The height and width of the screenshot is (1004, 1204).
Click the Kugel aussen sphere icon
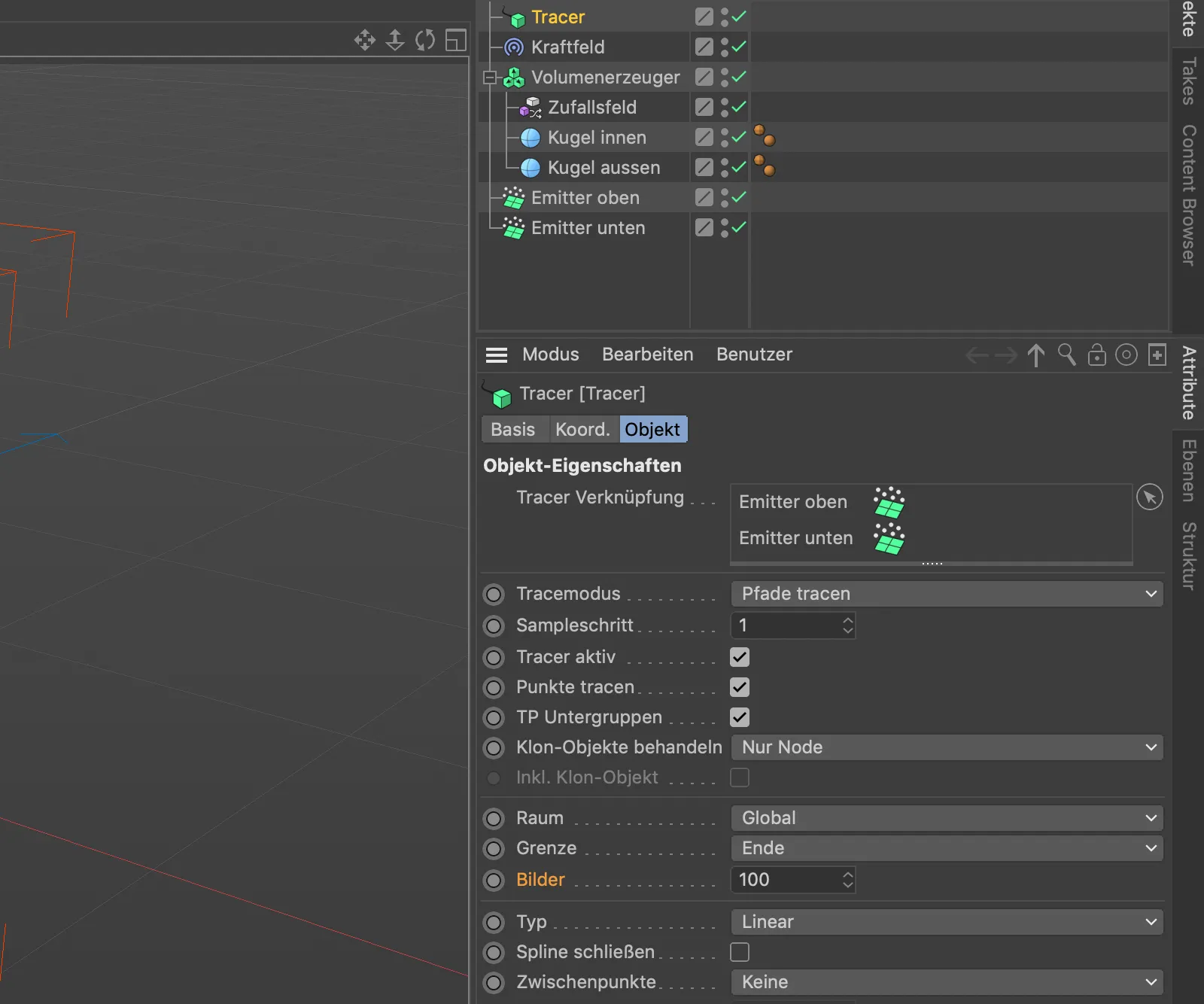[x=531, y=168]
